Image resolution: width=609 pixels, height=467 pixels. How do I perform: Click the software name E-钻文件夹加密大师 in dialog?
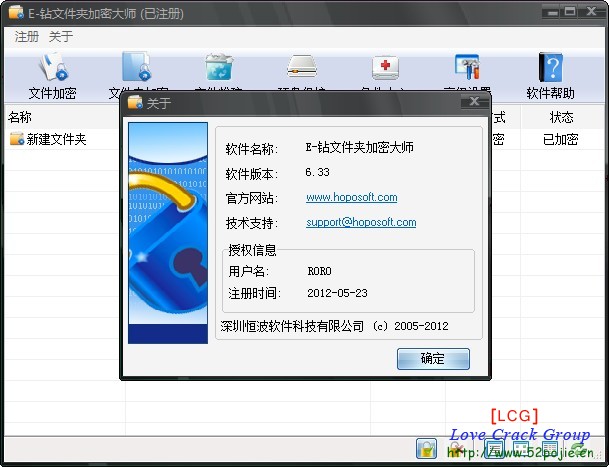point(359,147)
